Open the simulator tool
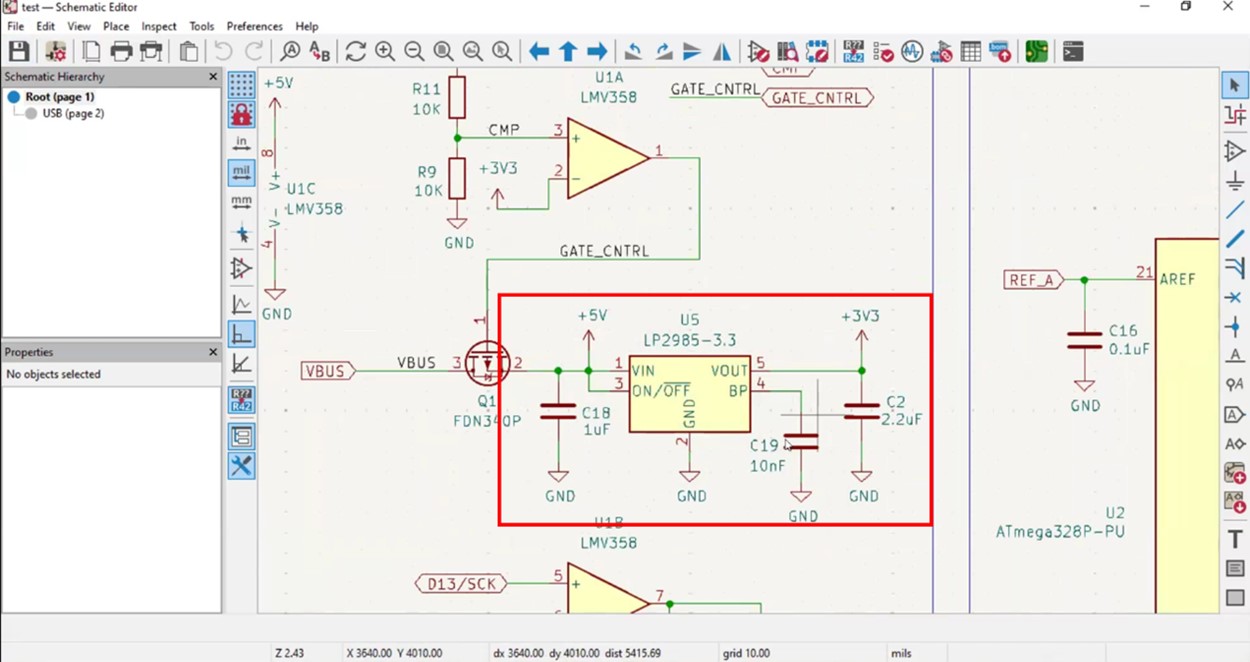1250x662 pixels. (x=911, y=51)
